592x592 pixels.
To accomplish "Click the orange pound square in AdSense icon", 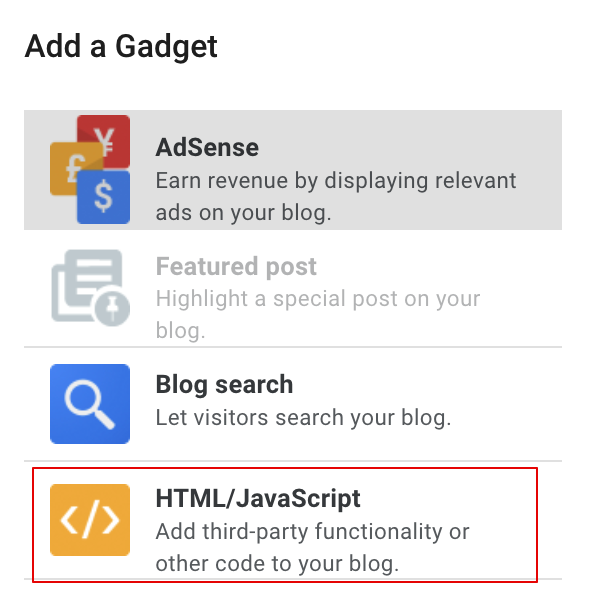I will (x=74, y=169).
